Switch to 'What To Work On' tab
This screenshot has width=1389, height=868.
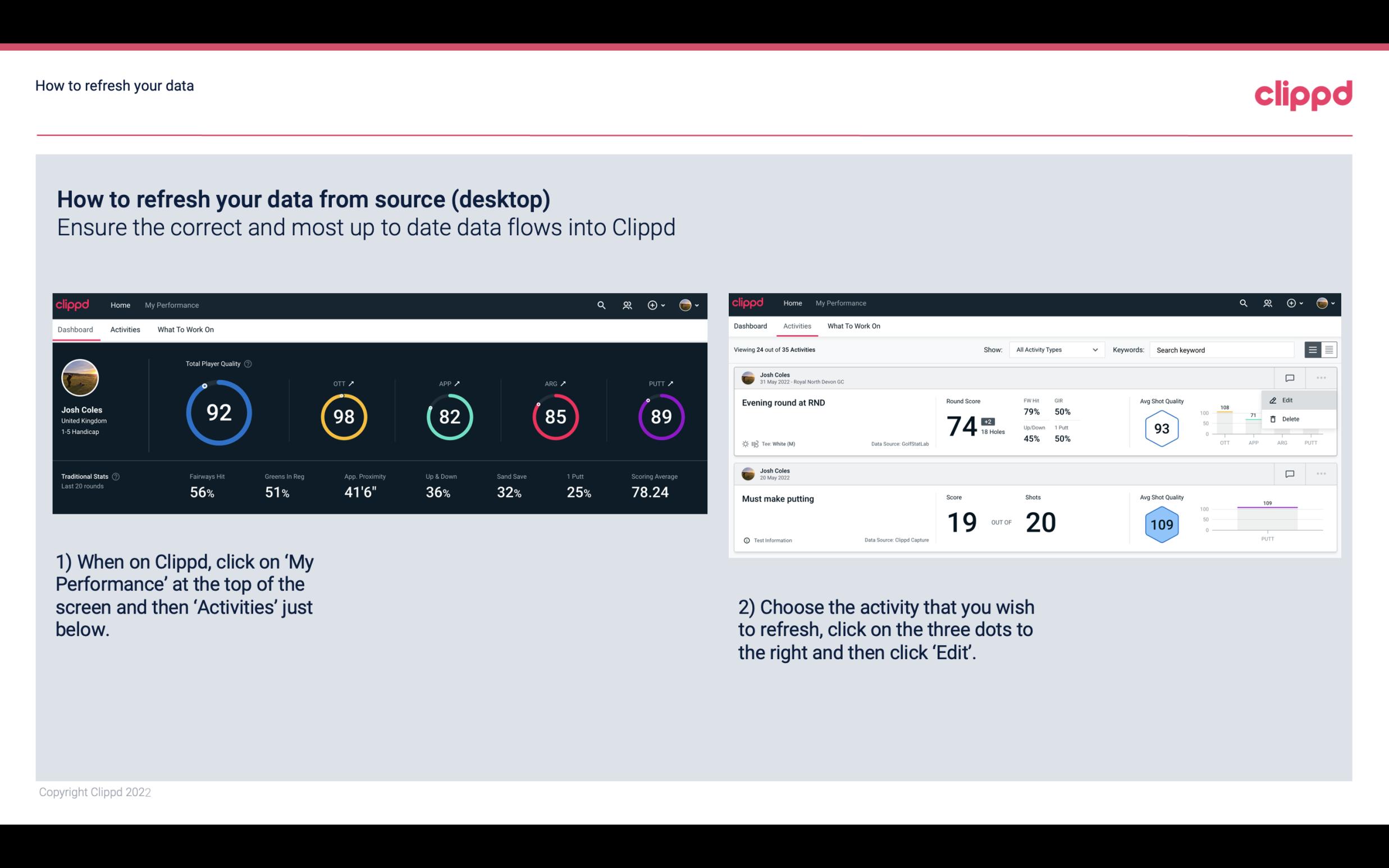pyautogui.click(x=185, y=329)
